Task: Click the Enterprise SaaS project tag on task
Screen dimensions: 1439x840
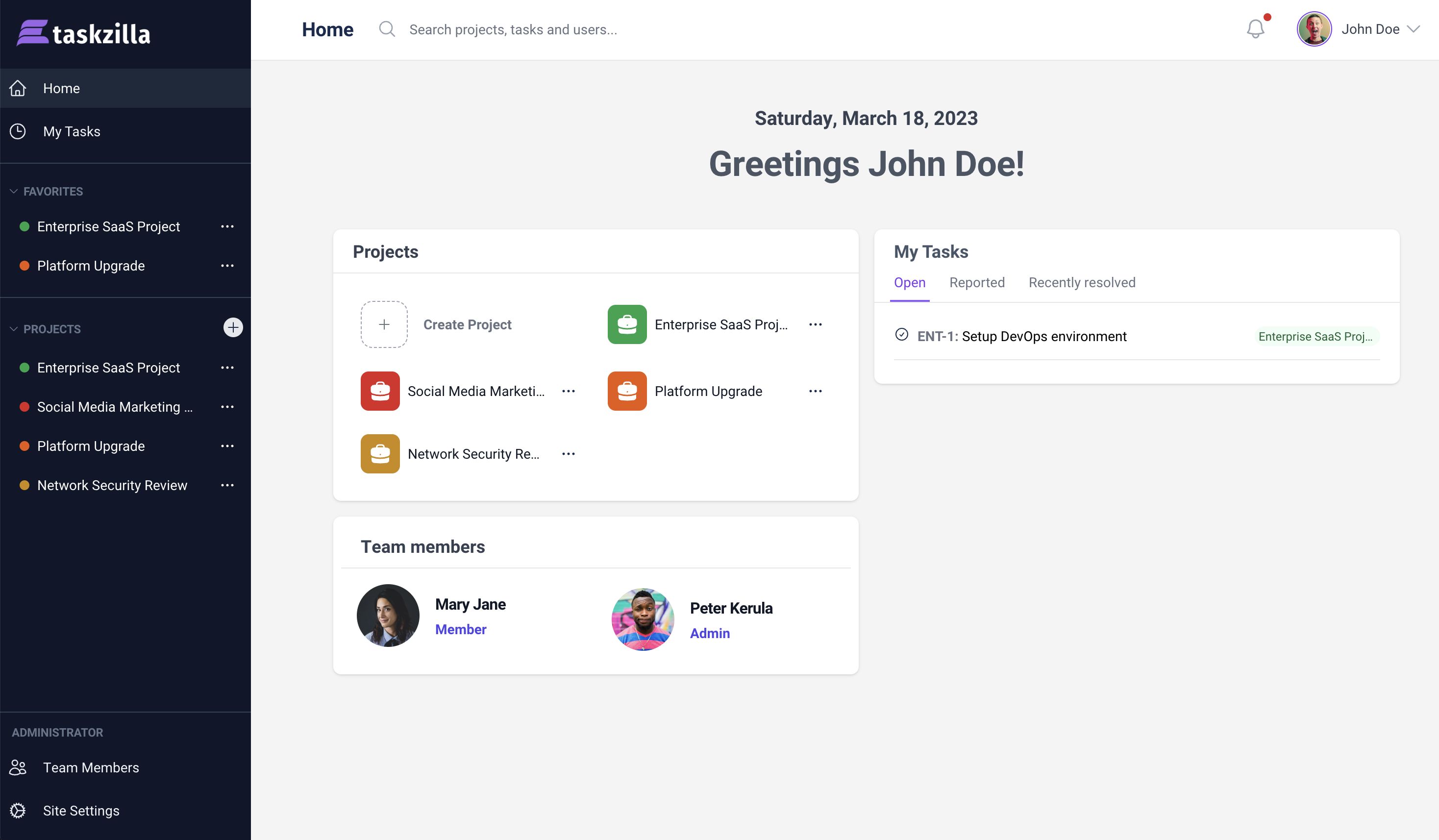Action: click(x=1315, y=336)
